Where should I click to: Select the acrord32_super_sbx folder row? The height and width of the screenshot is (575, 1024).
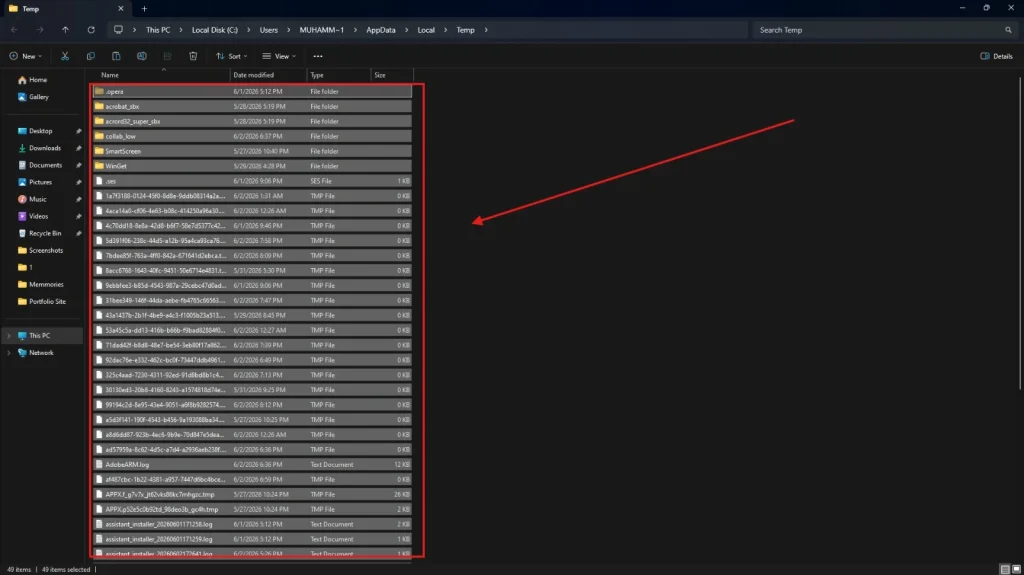click(252, 122)
